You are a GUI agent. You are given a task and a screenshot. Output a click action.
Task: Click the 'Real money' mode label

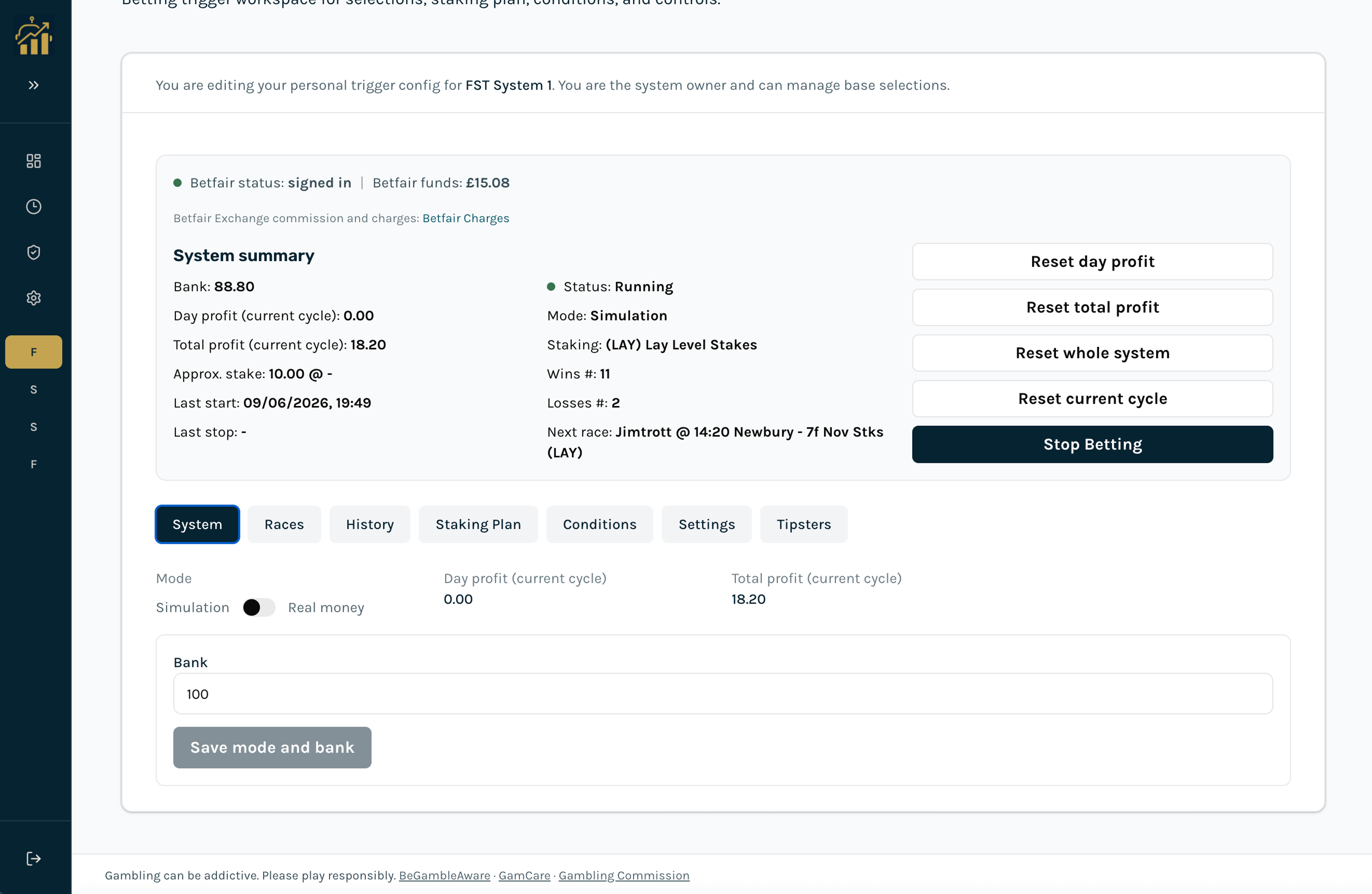pyautogui.click(x=326, y=607)
